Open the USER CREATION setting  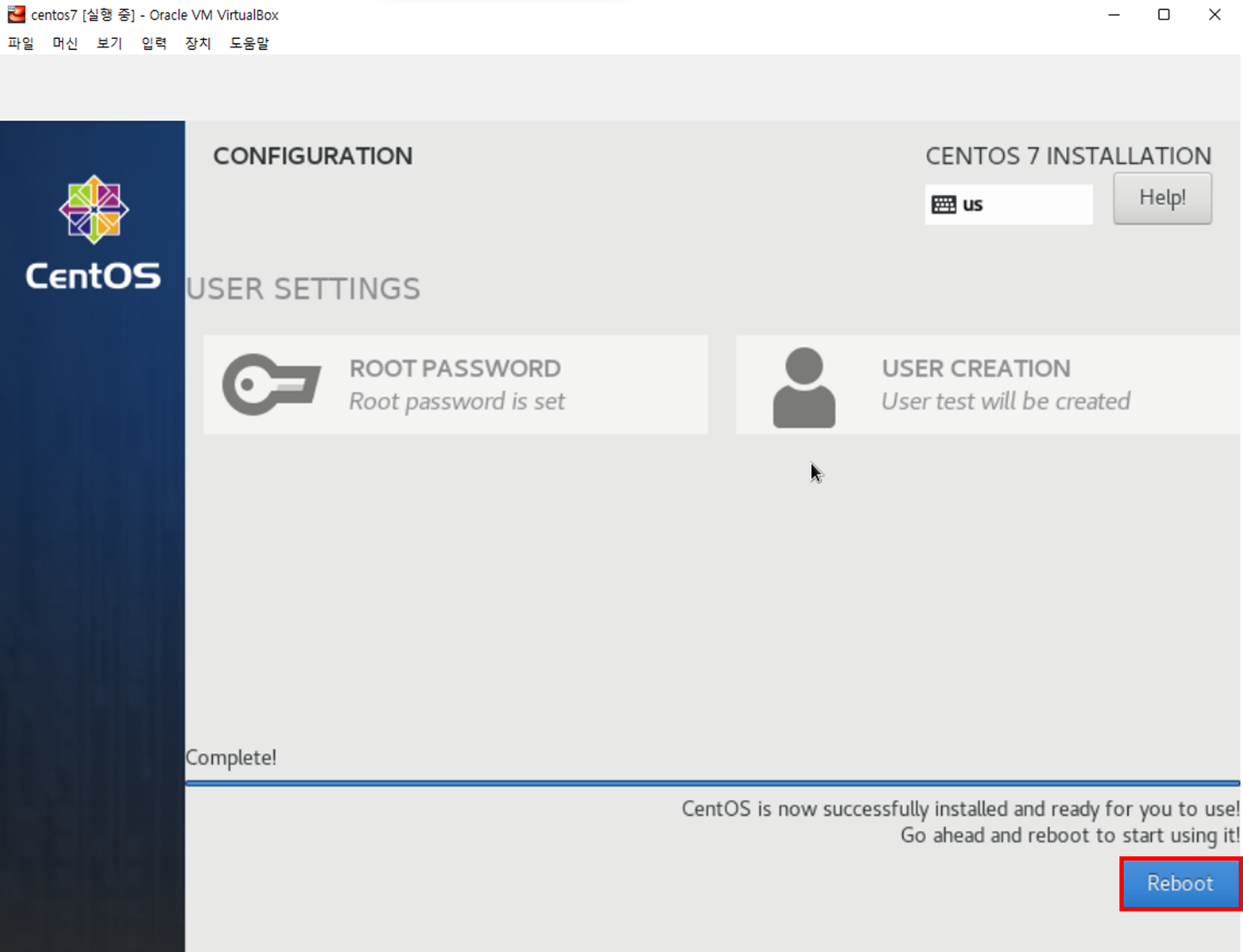point(988,385)
